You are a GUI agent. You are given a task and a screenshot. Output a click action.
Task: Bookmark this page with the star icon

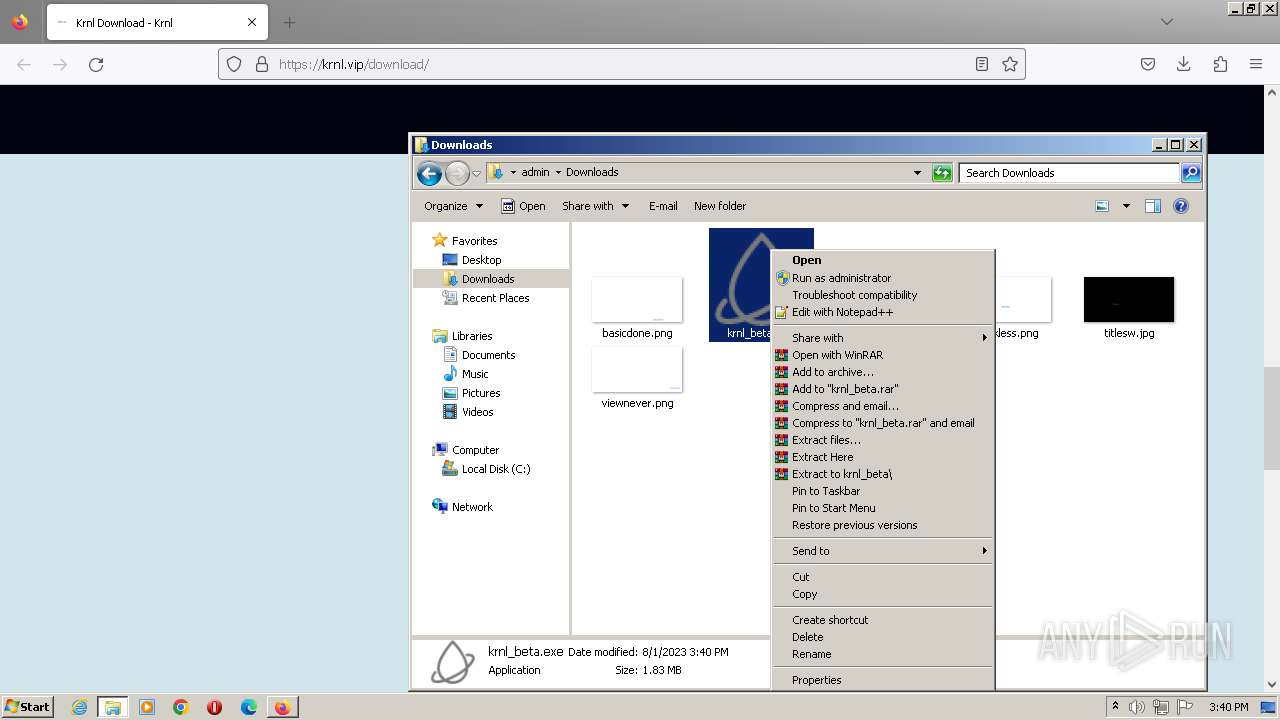1010,64
